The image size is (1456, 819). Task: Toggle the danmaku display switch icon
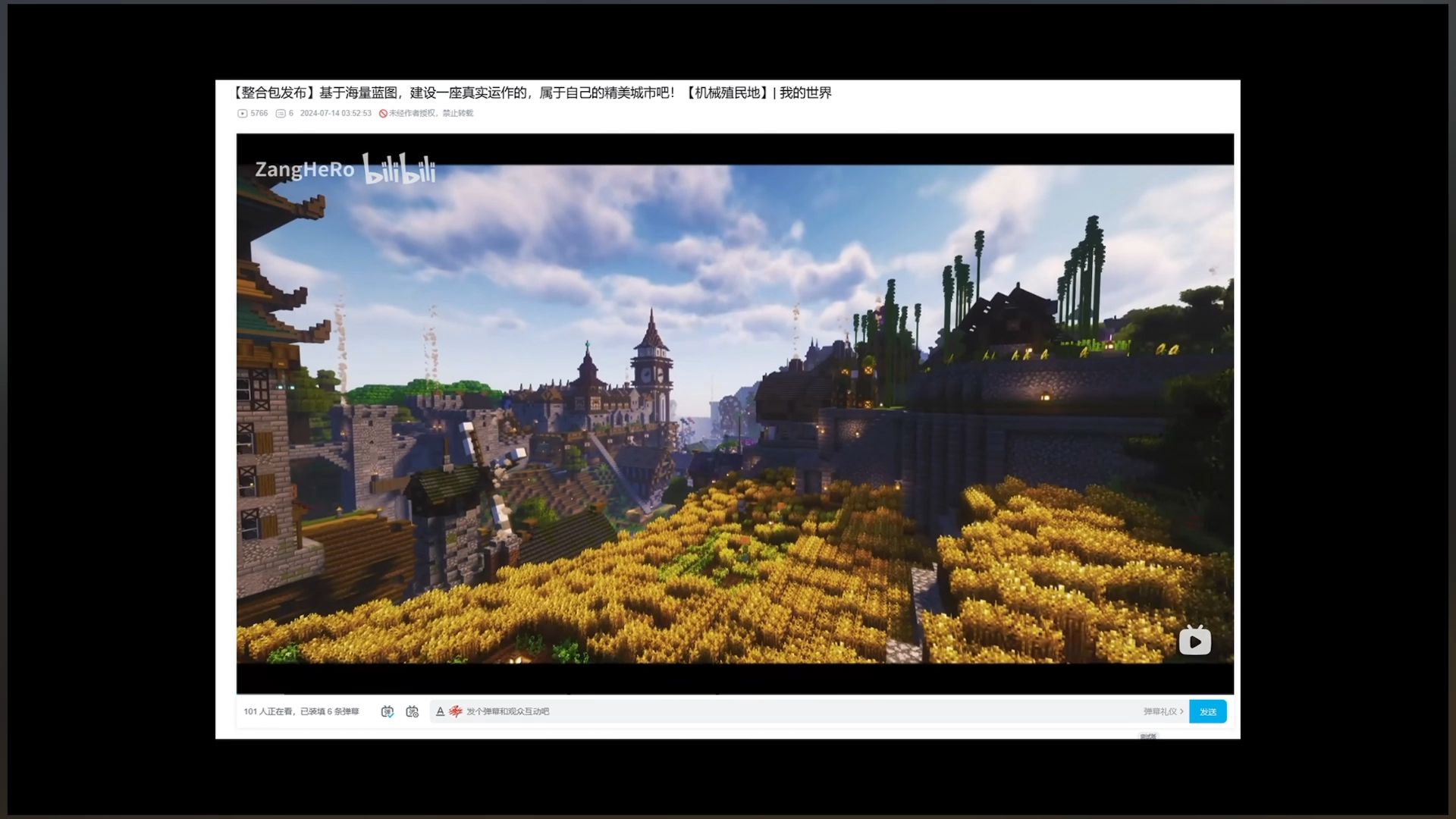click(388, 711)
